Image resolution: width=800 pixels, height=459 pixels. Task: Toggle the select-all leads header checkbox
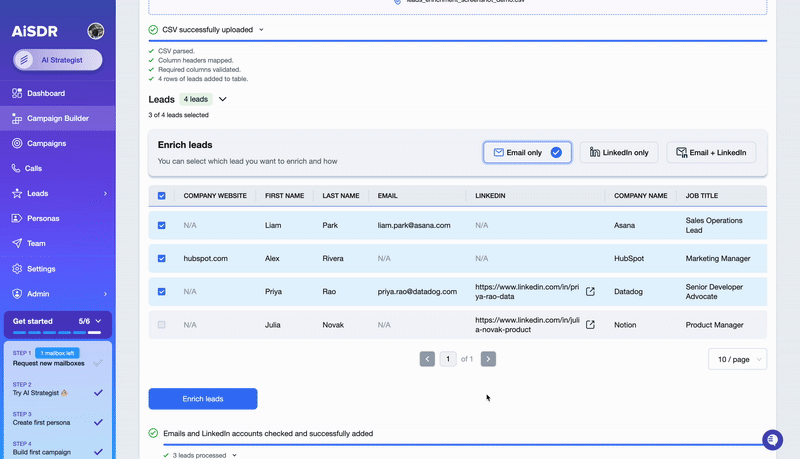tap(162, 196)
